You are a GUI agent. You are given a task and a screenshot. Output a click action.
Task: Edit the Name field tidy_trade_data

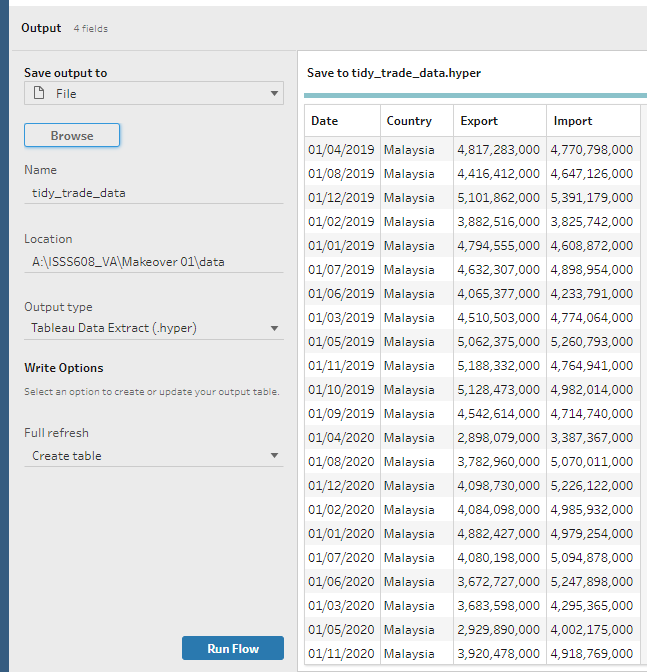point(153,193)
